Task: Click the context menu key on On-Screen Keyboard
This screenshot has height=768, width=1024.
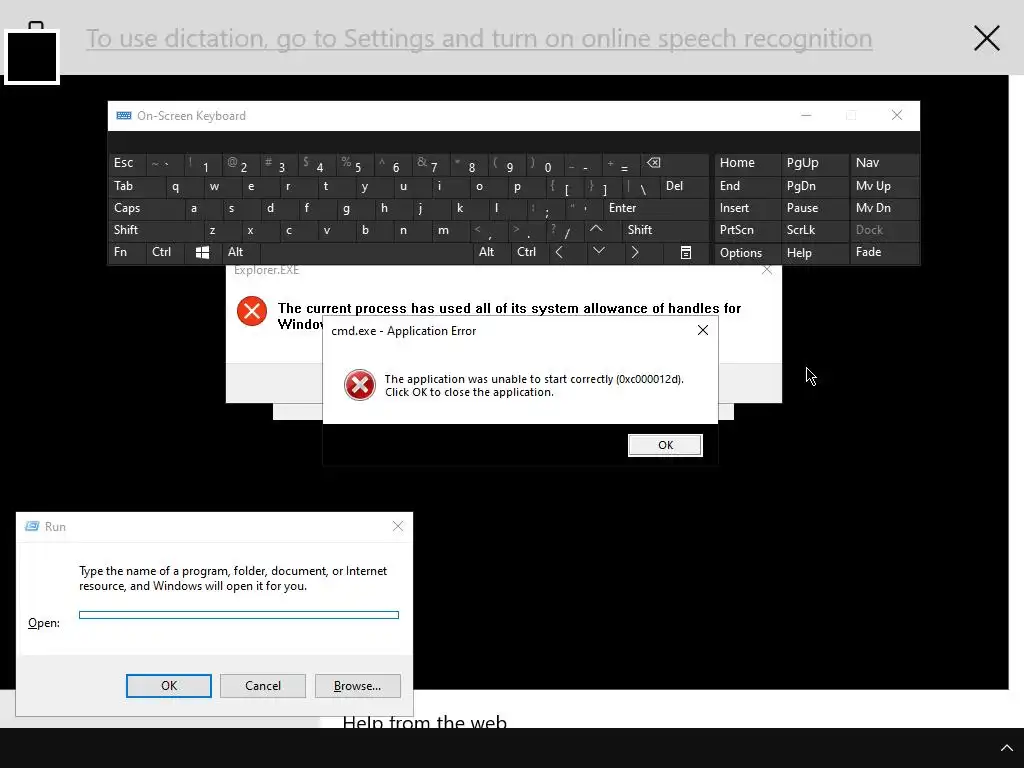Action: [x=685, y=252]
